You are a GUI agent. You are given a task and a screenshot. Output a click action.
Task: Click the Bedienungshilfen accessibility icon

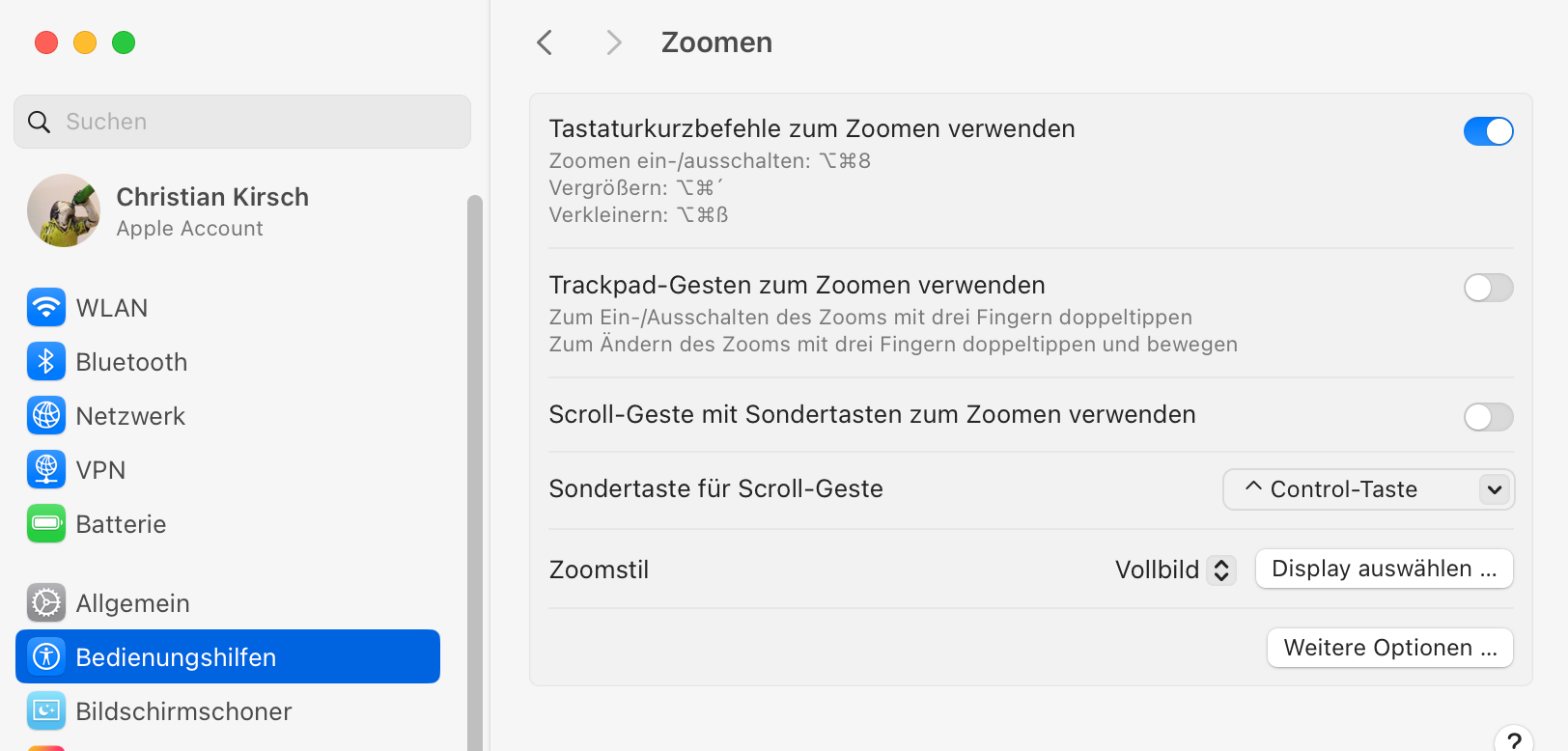46,657
